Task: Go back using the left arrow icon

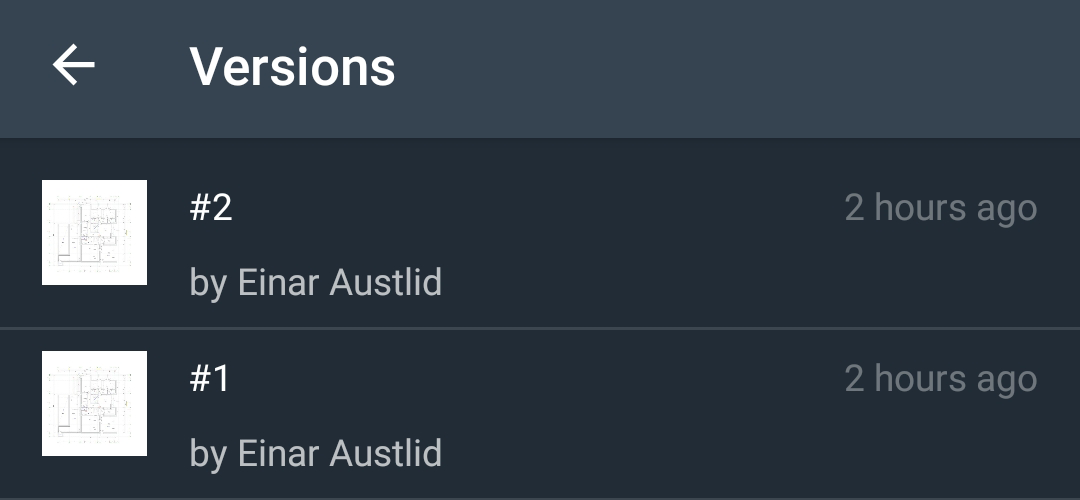Action: click(x=74, y=65)
